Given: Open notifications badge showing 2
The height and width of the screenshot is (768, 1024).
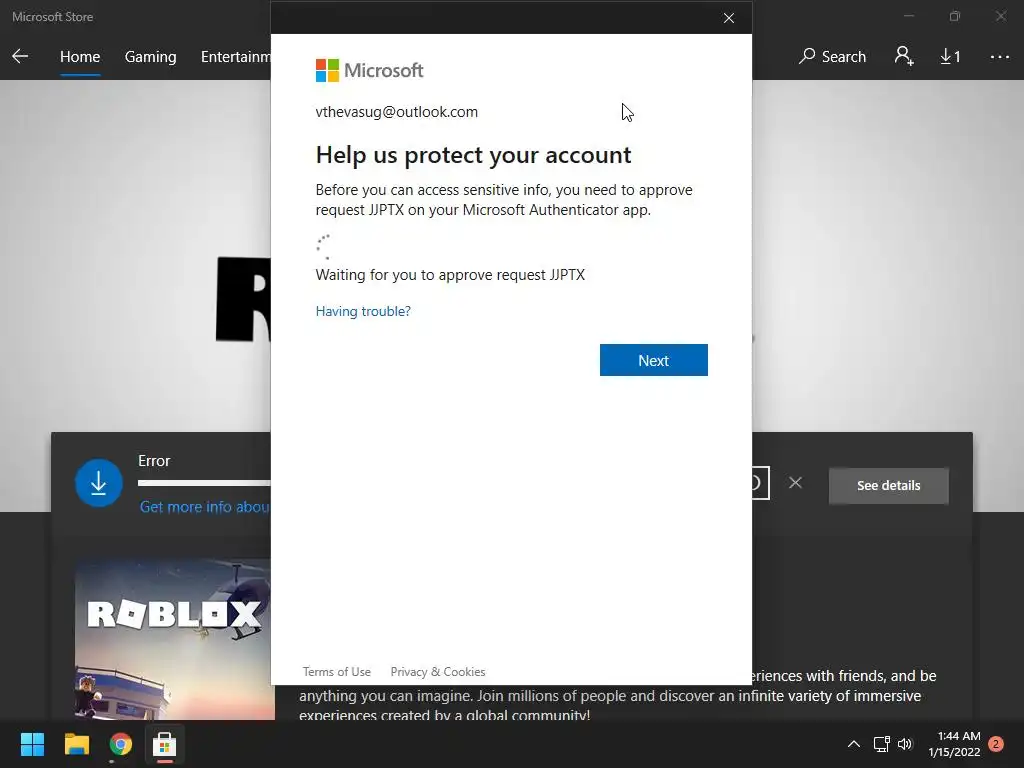Looking at the screenshot, I should click(996, 744).
